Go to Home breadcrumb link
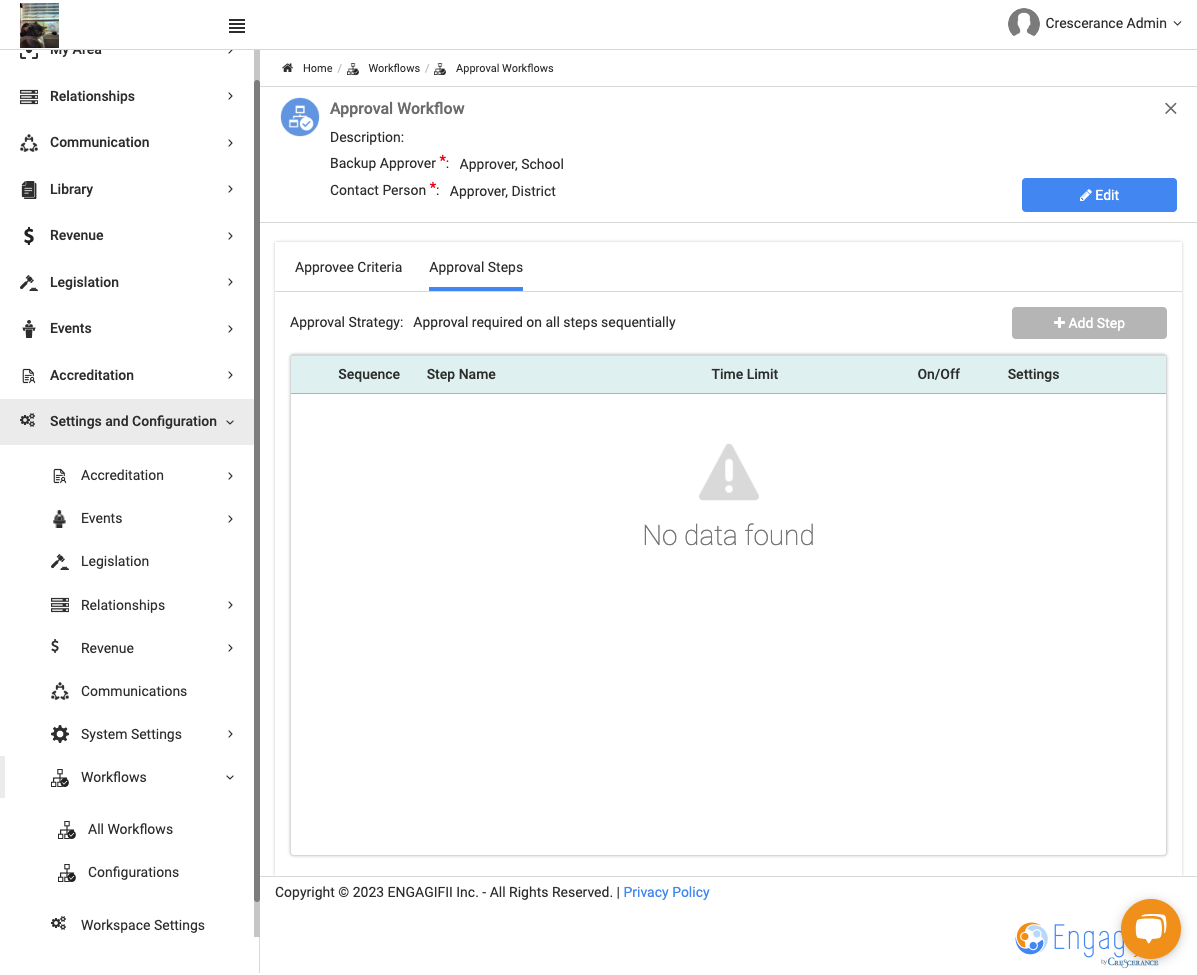Viewport: 1197px width, 975px height. [318, 68]
